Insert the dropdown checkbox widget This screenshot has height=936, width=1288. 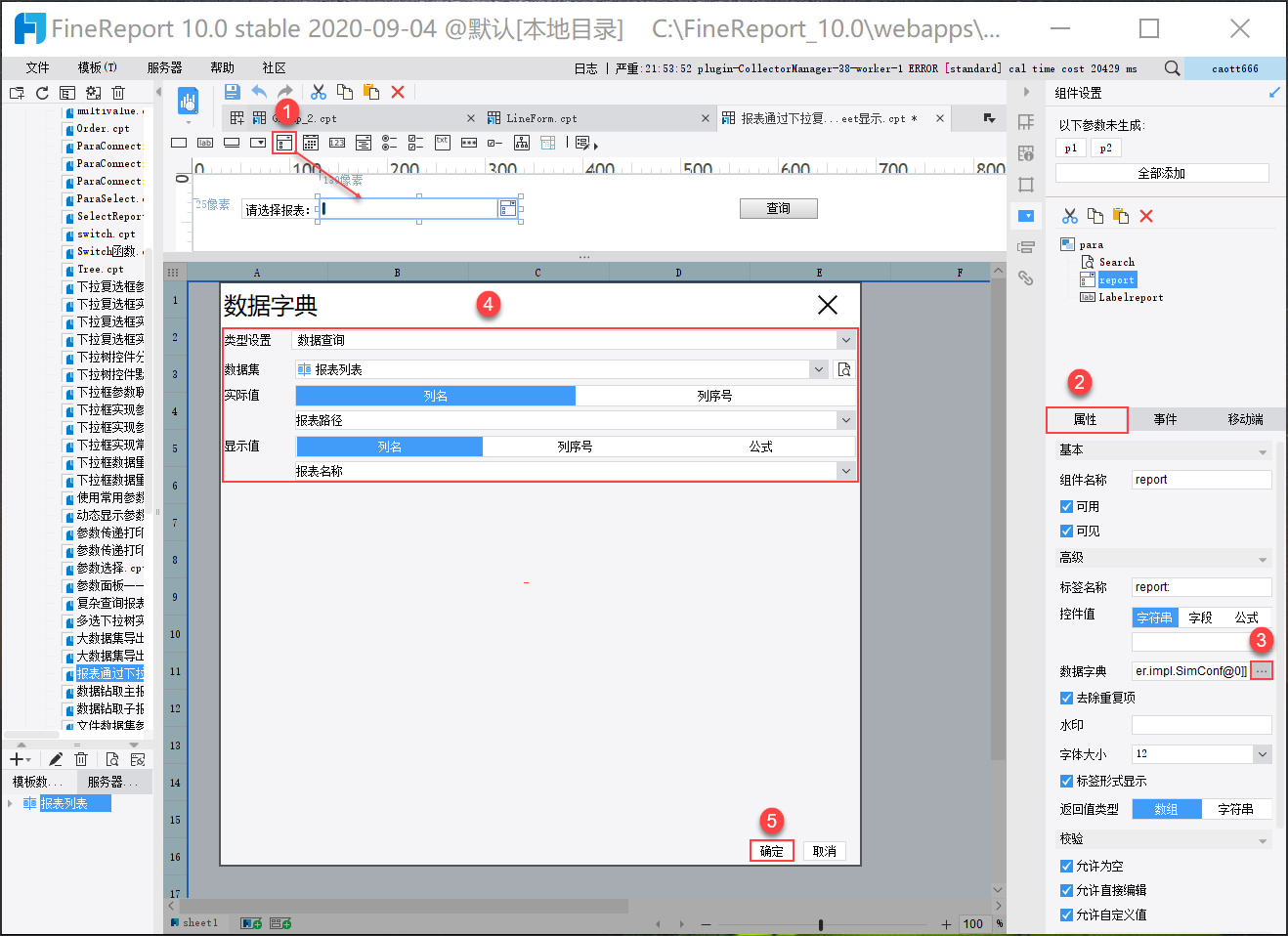point(284,143)
